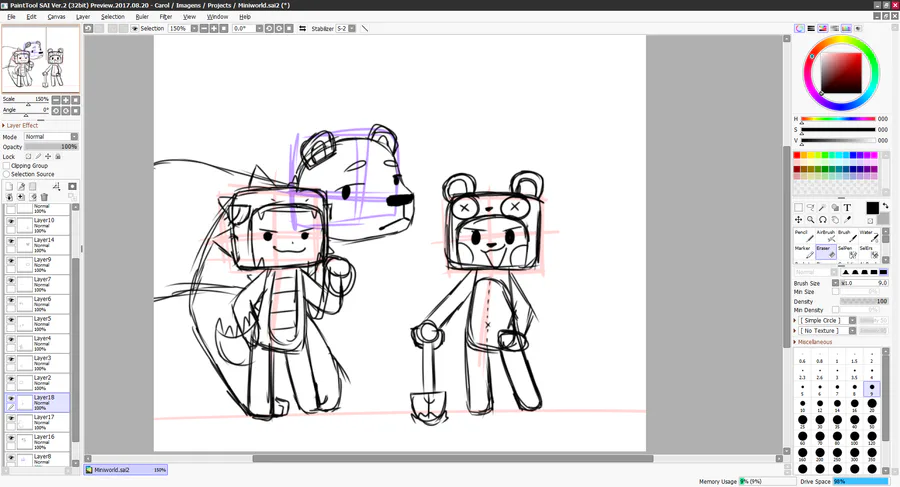This screenshot has height=487, width=900.
Task: Choose the rectangular selection tool
Action: click(798, 207)
